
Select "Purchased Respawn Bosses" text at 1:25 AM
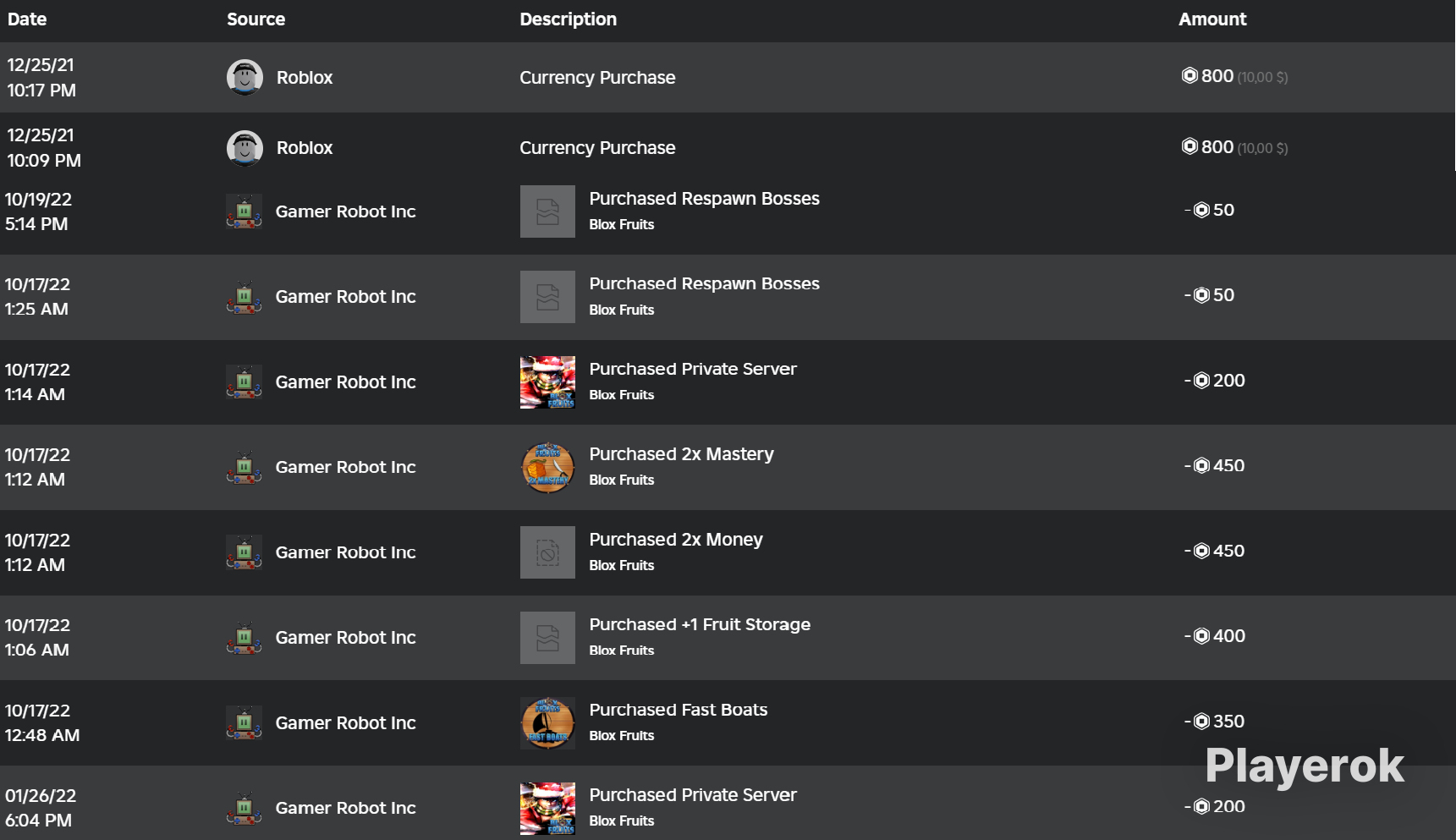pos(705,284)
